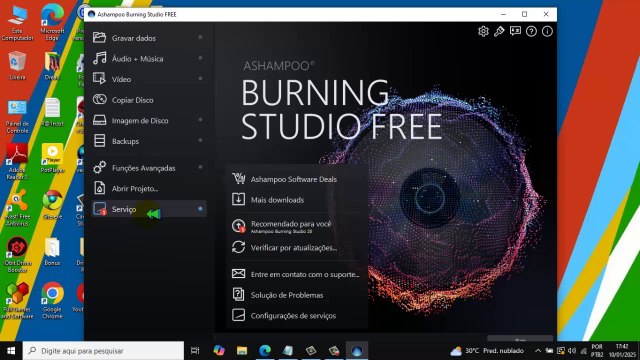
Task: Expand the Backups submenu dot
Action: click(x=200, y=140)
